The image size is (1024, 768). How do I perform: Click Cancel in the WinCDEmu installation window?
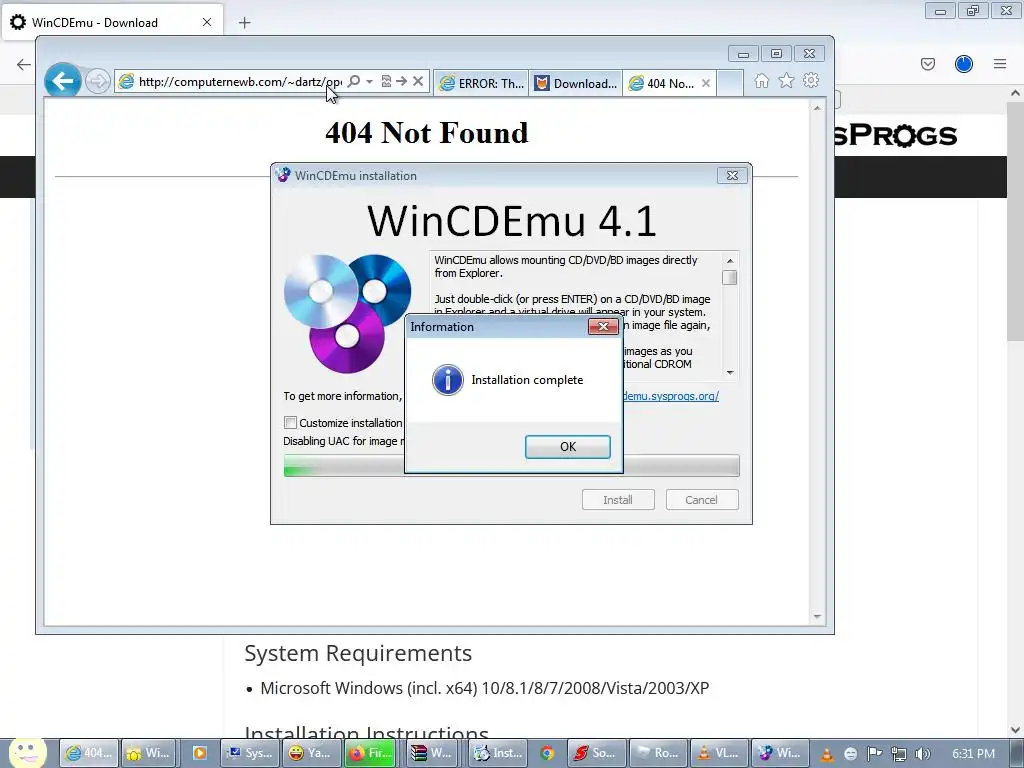tap(701, 500)
